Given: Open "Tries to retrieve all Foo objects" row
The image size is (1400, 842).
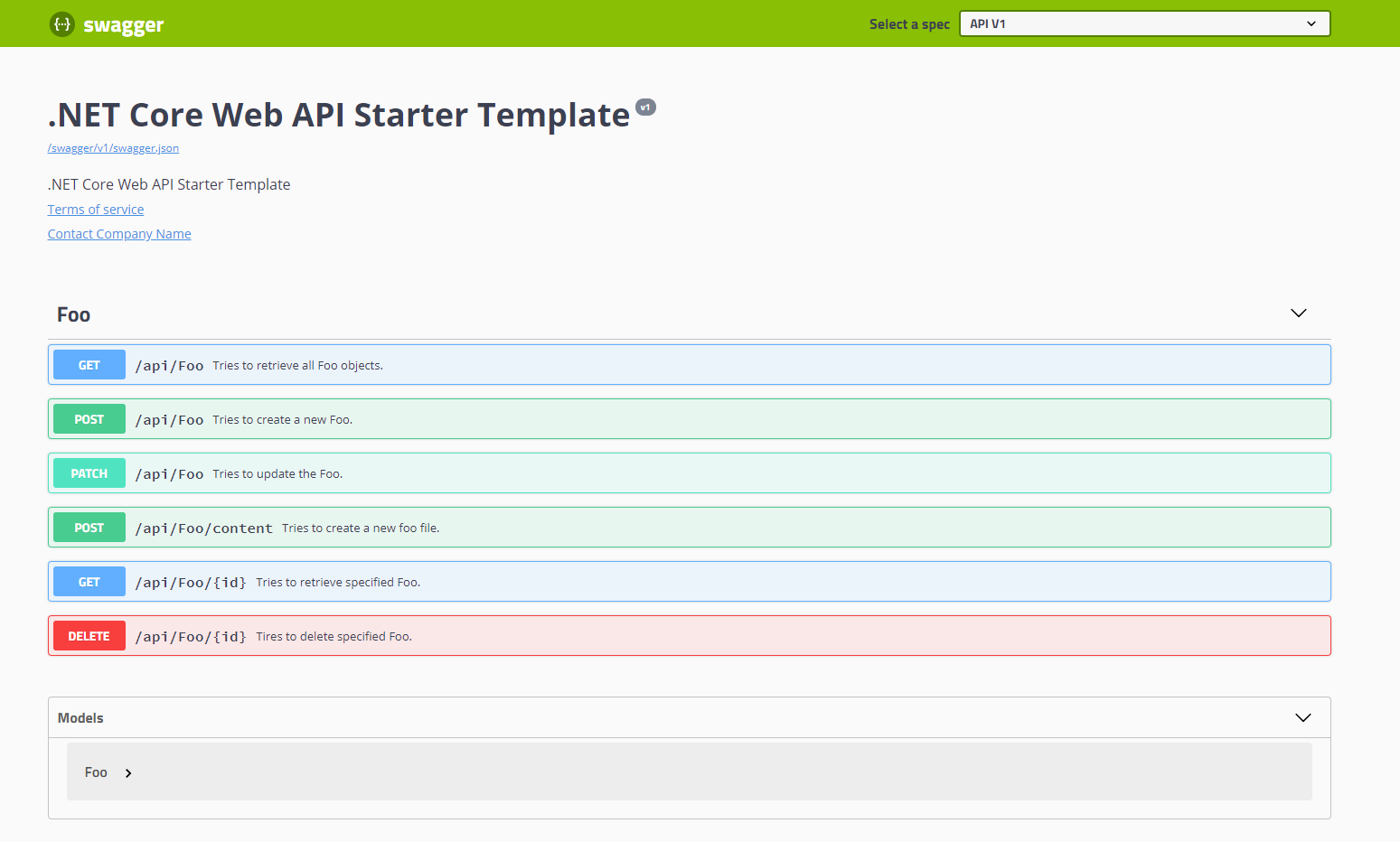Looking at the screenshot, I should 297,366.
